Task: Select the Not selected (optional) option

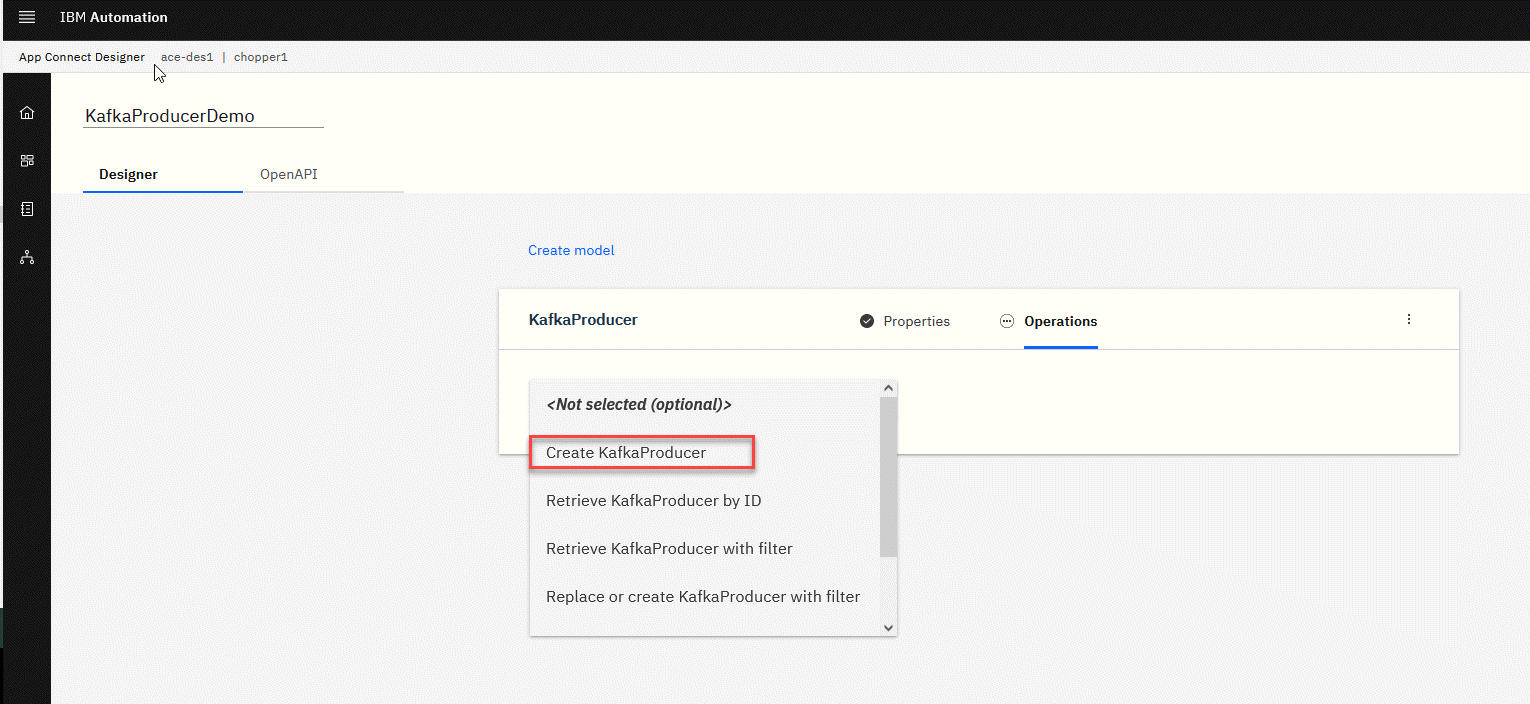Action: [639, 405]
